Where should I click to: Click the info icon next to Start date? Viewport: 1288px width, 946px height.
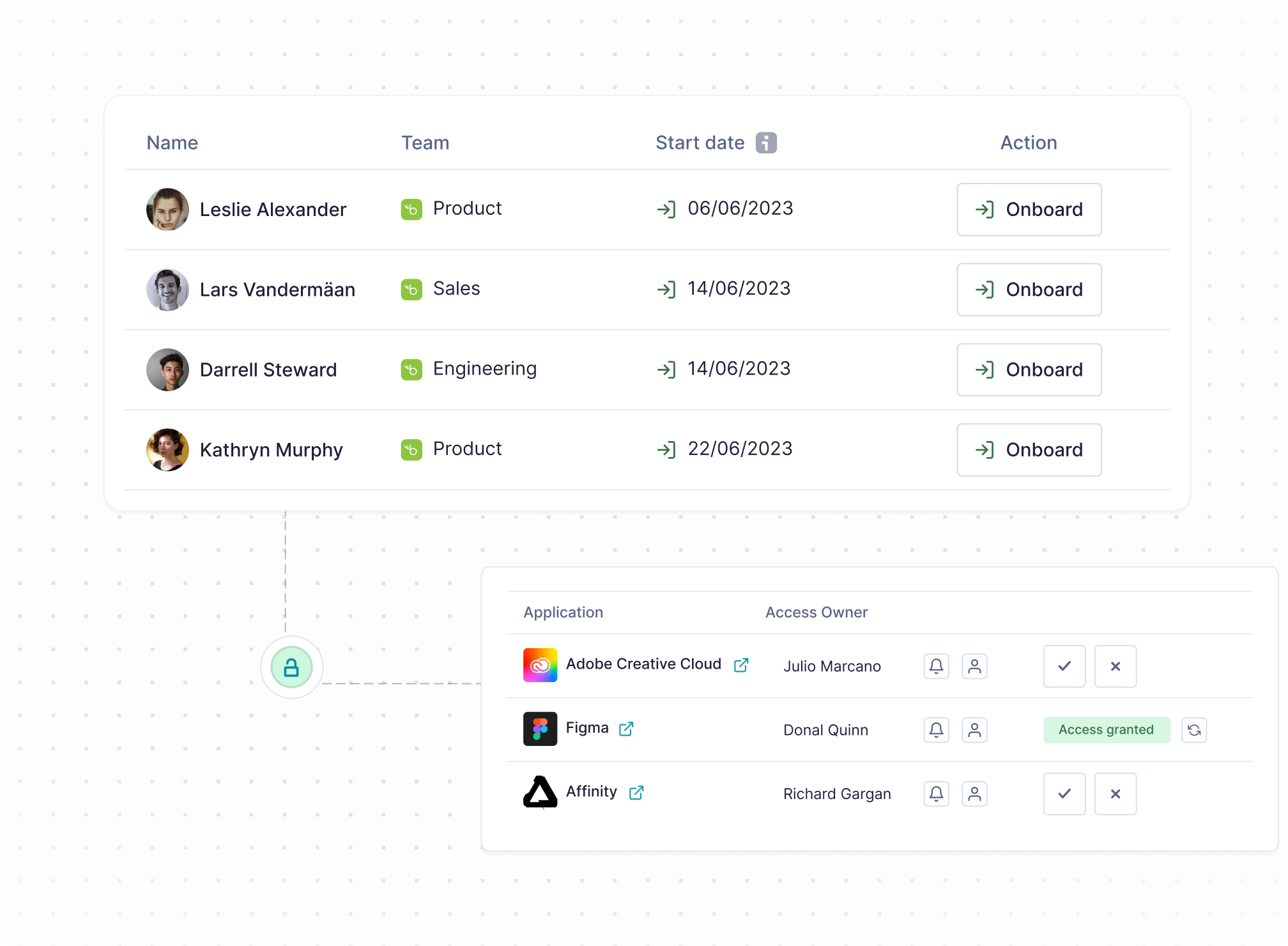point(766,143)
